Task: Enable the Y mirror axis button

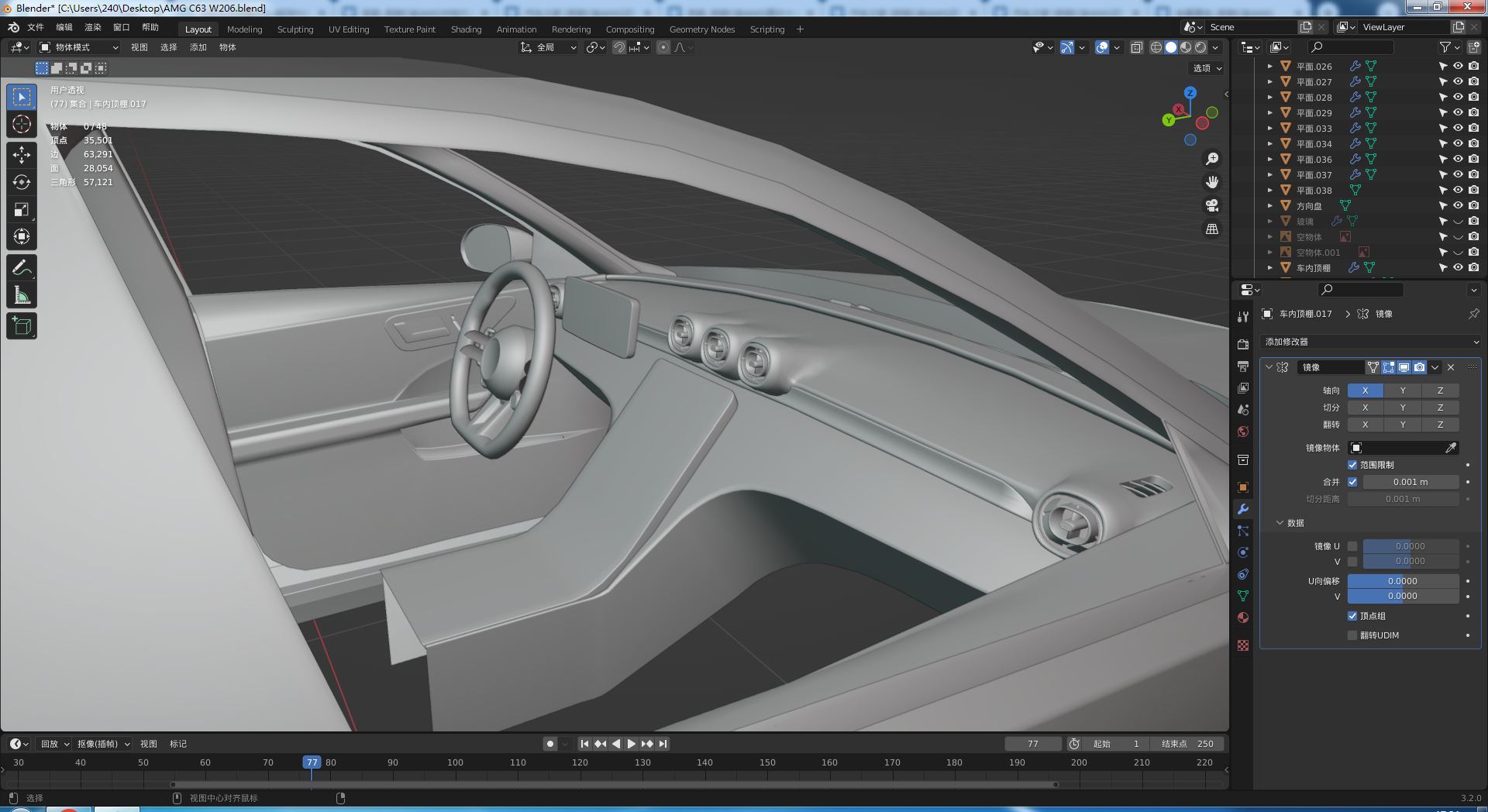Action: pos(1402,391)
